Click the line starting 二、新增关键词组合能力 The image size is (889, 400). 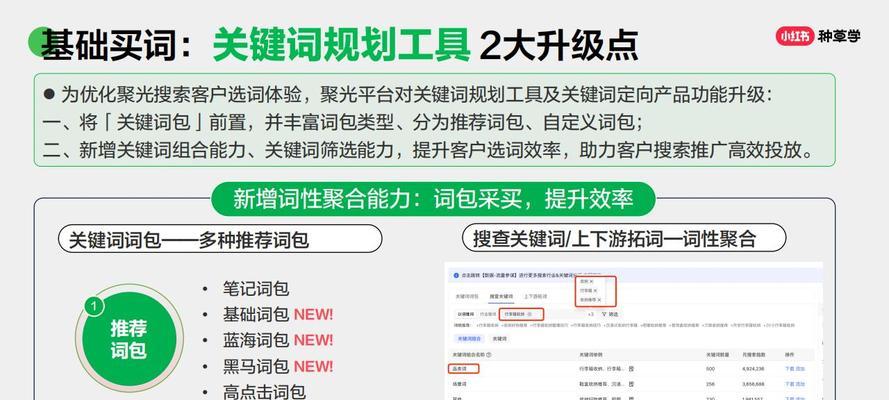click(x=429, y=150)
